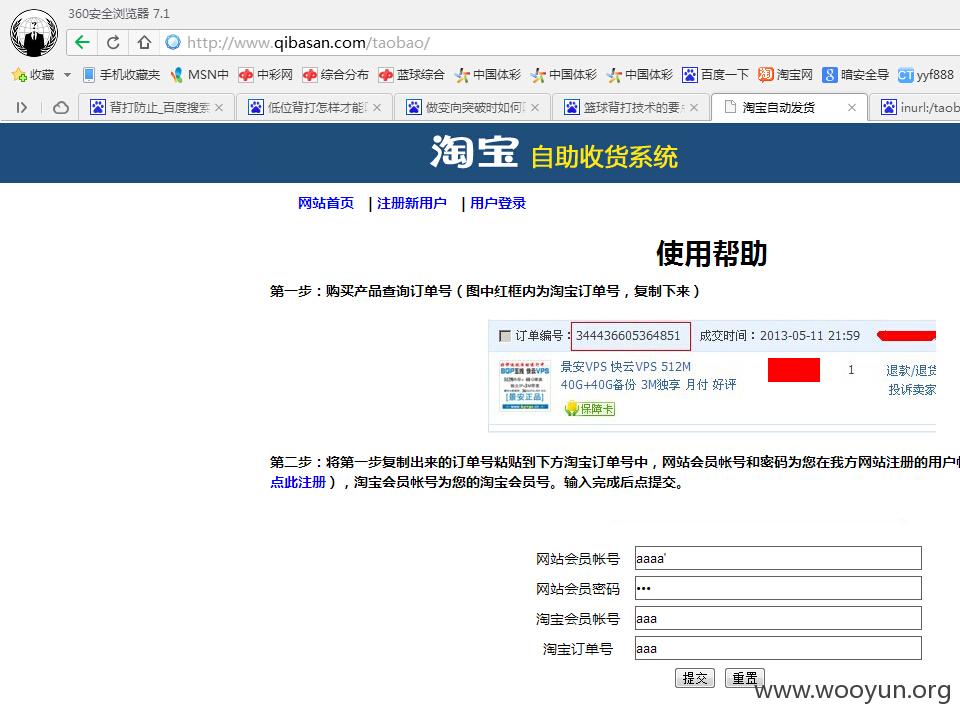
Task: Open 注册新用户 link
Action: pos(411,203)
